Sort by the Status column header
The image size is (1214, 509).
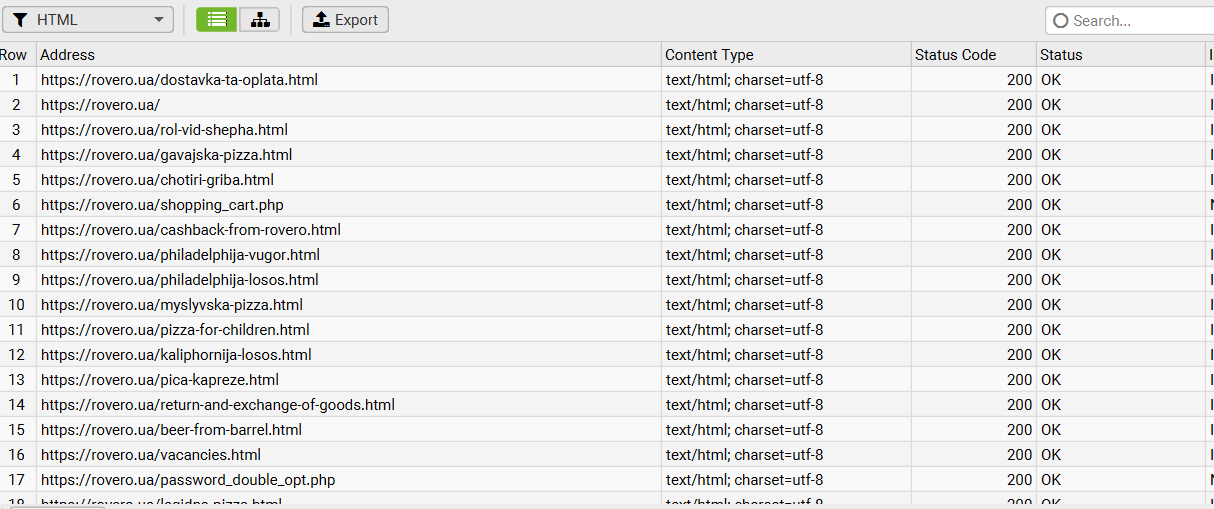[x=1061, y=55]
